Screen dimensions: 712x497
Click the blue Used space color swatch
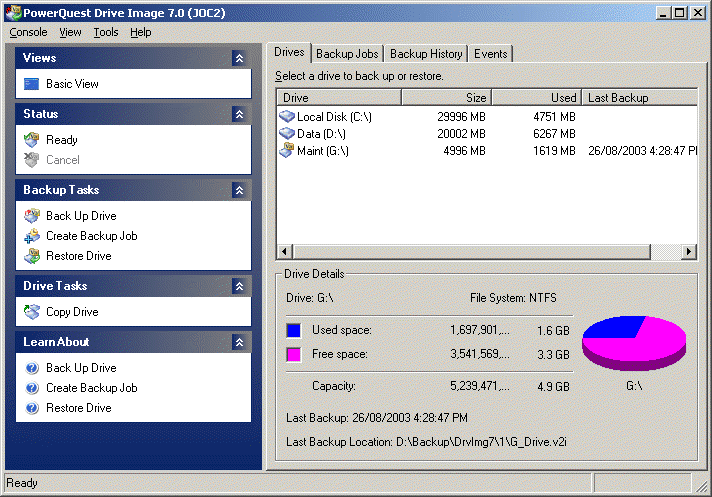pos(293,330)
